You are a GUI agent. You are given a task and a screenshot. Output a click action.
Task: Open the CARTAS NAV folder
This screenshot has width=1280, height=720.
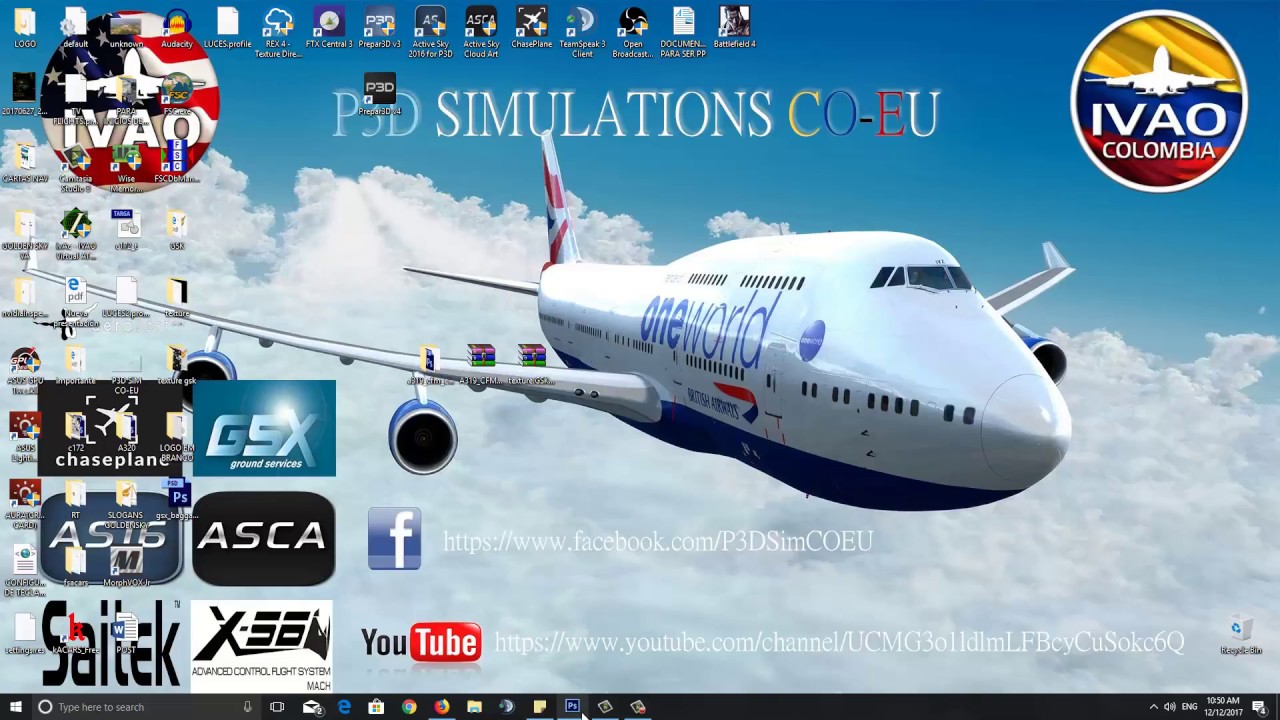25,163
